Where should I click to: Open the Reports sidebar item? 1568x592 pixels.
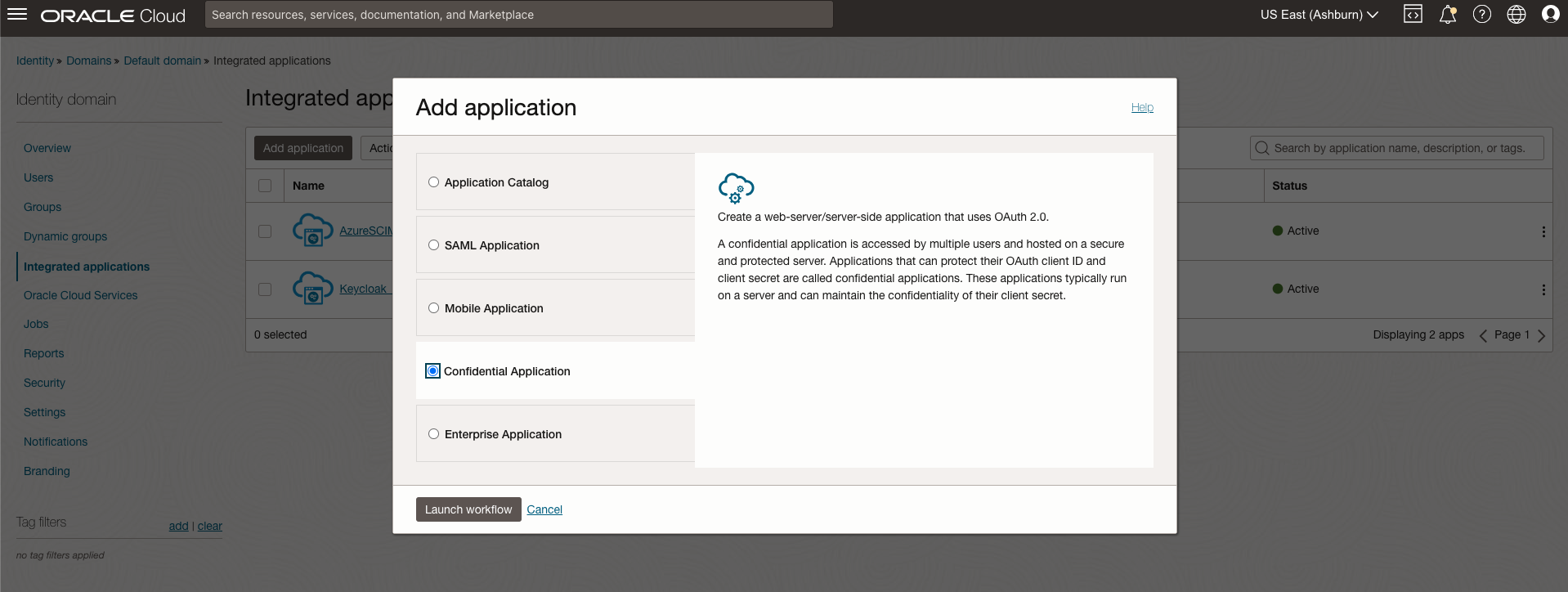[44, 353]
